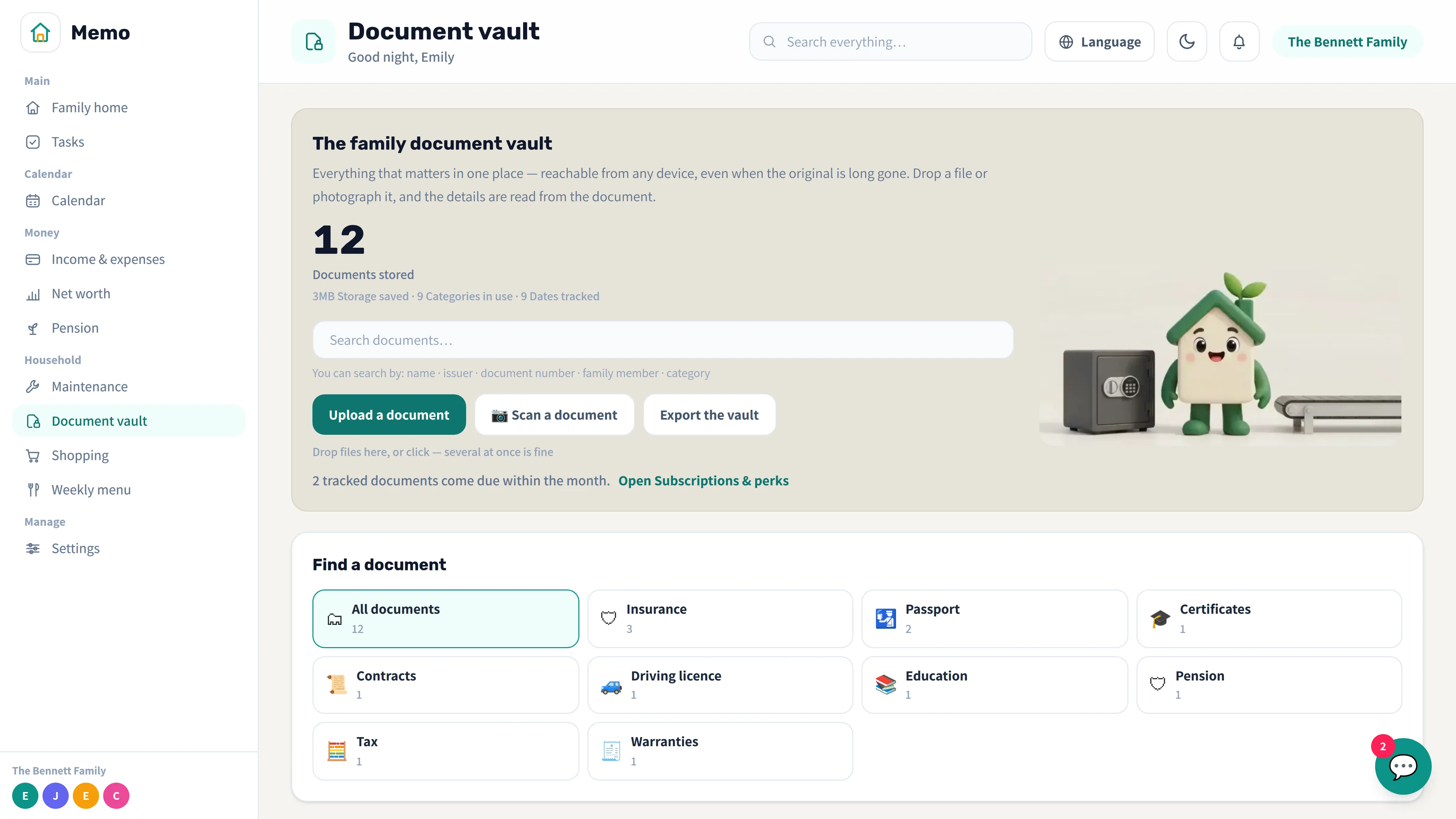
Task: Click the Settings sliders icon
Action: pos(33,548)
